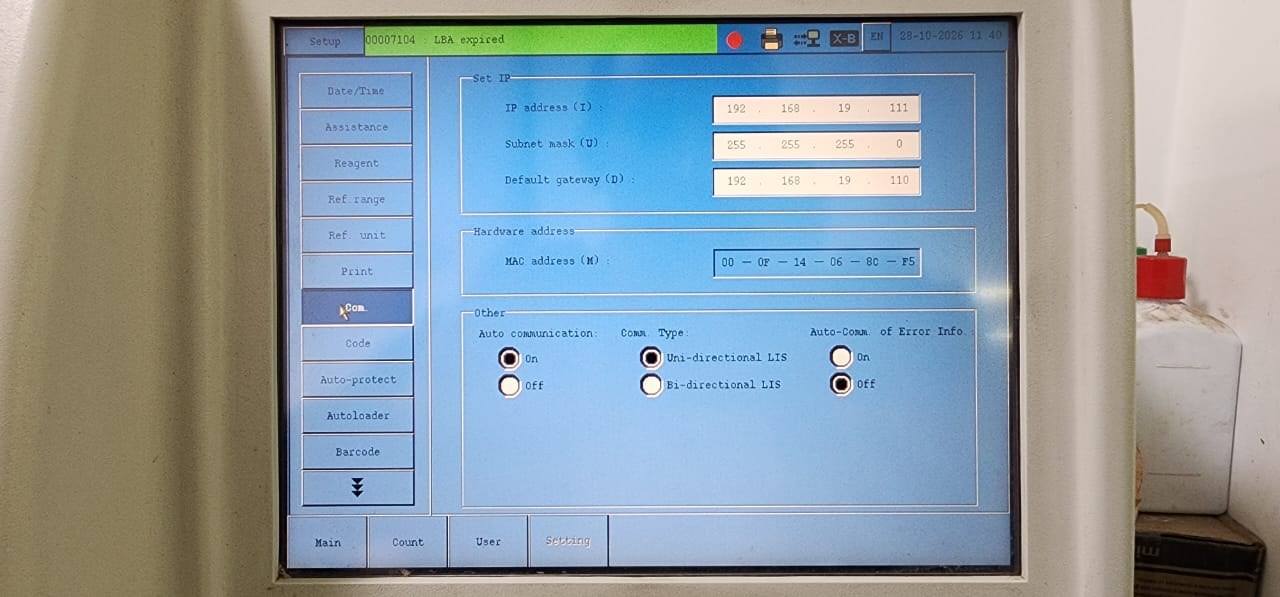This screenshot has height=597, width=1280.
Task: Click the date and time display
Action: (950, 35)
